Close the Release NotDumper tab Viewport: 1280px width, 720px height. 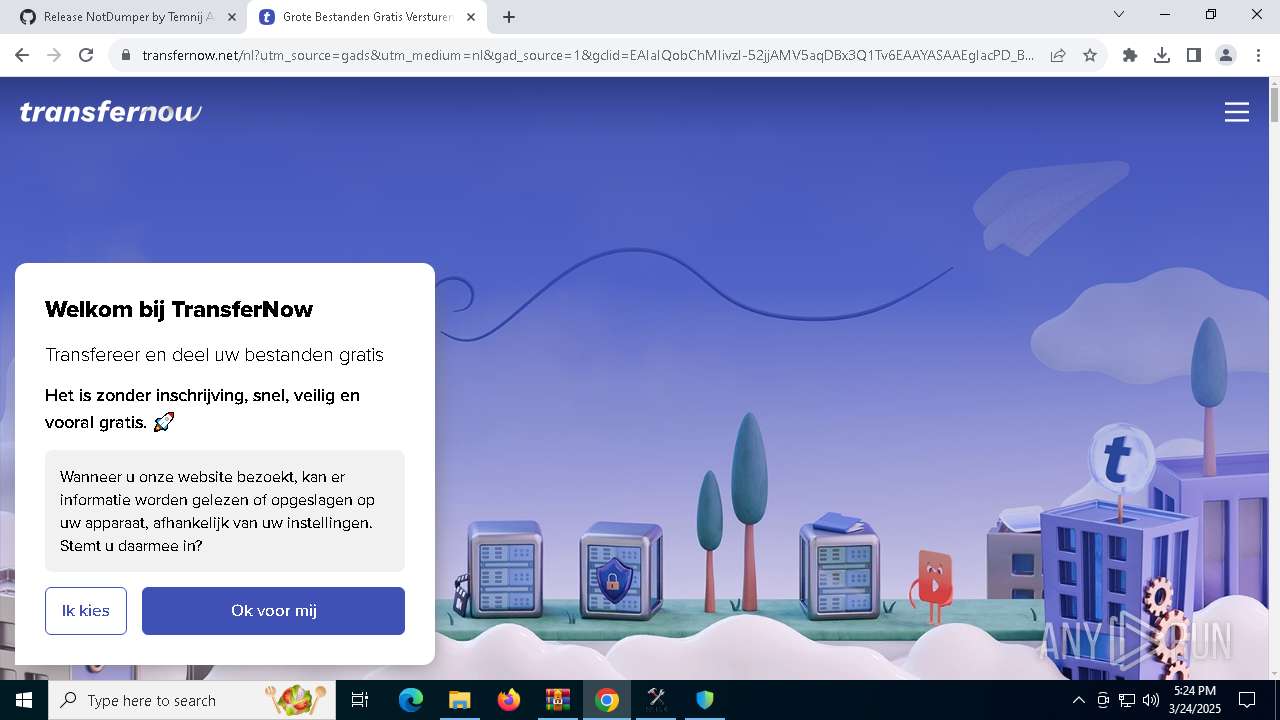tap(232, 17)
